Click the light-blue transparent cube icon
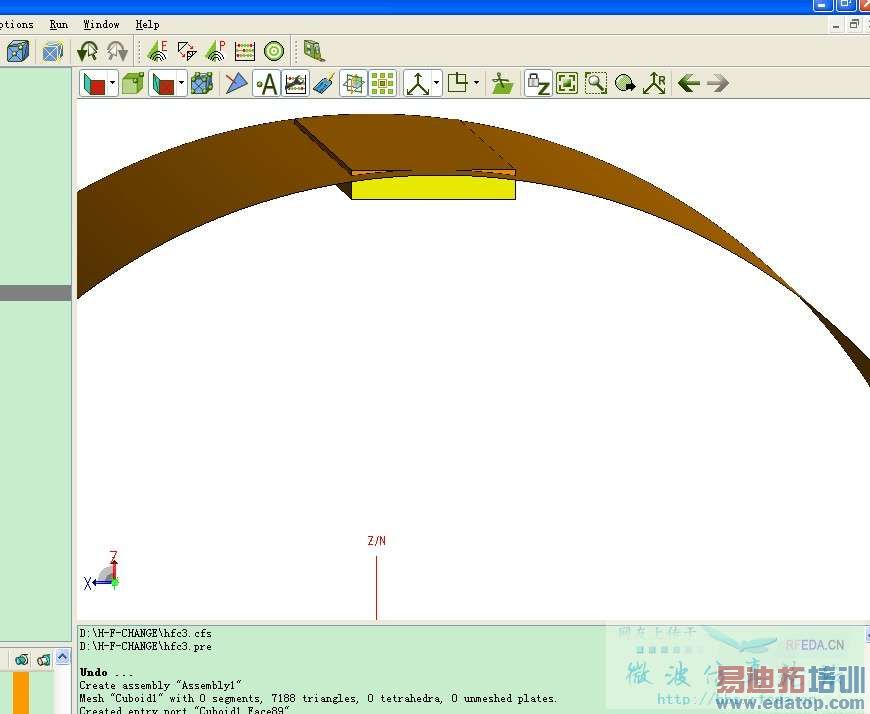870x714 pixels. point(53,52)
